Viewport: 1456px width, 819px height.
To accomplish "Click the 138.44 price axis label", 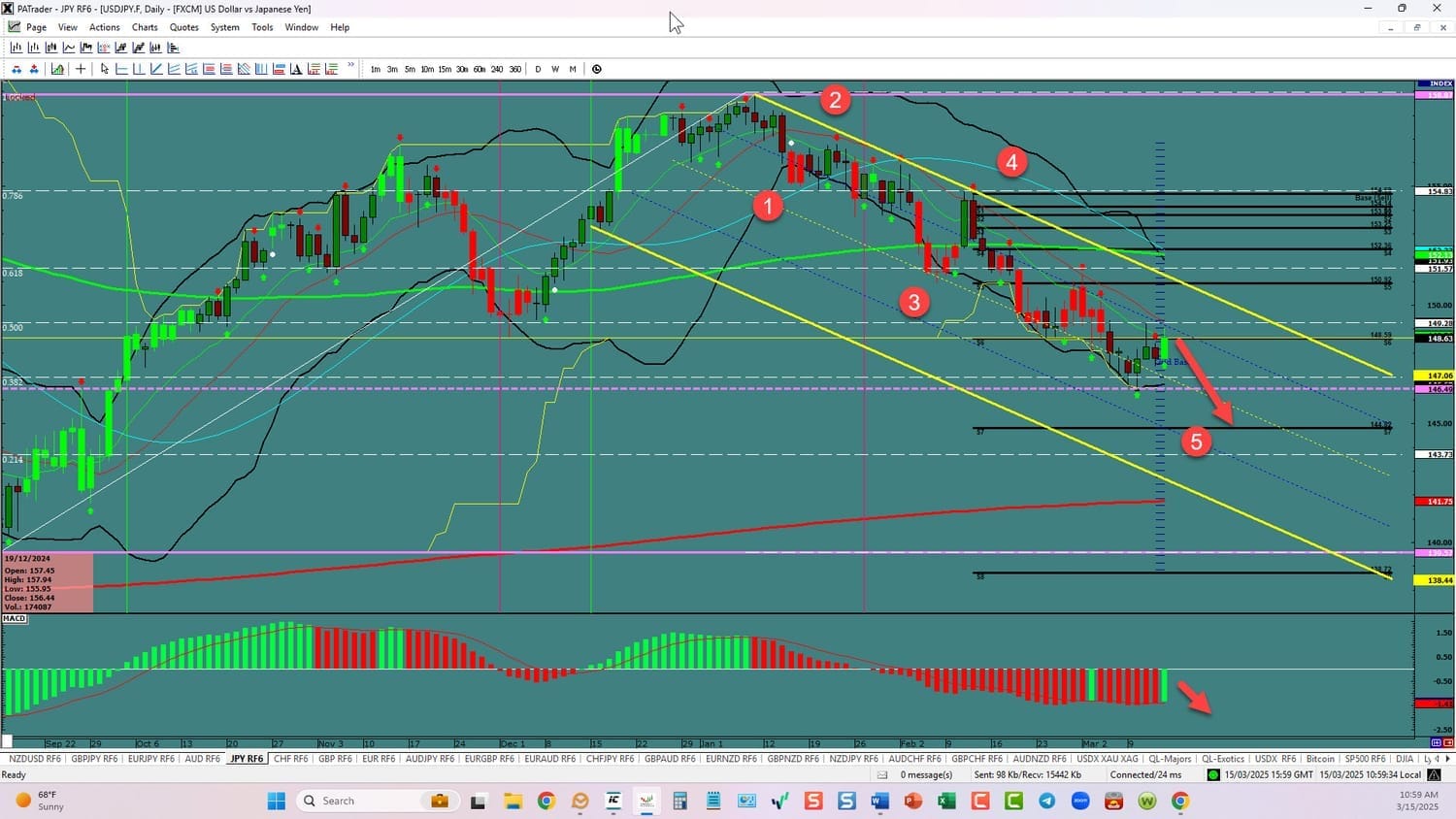I will coord(1435,580).
